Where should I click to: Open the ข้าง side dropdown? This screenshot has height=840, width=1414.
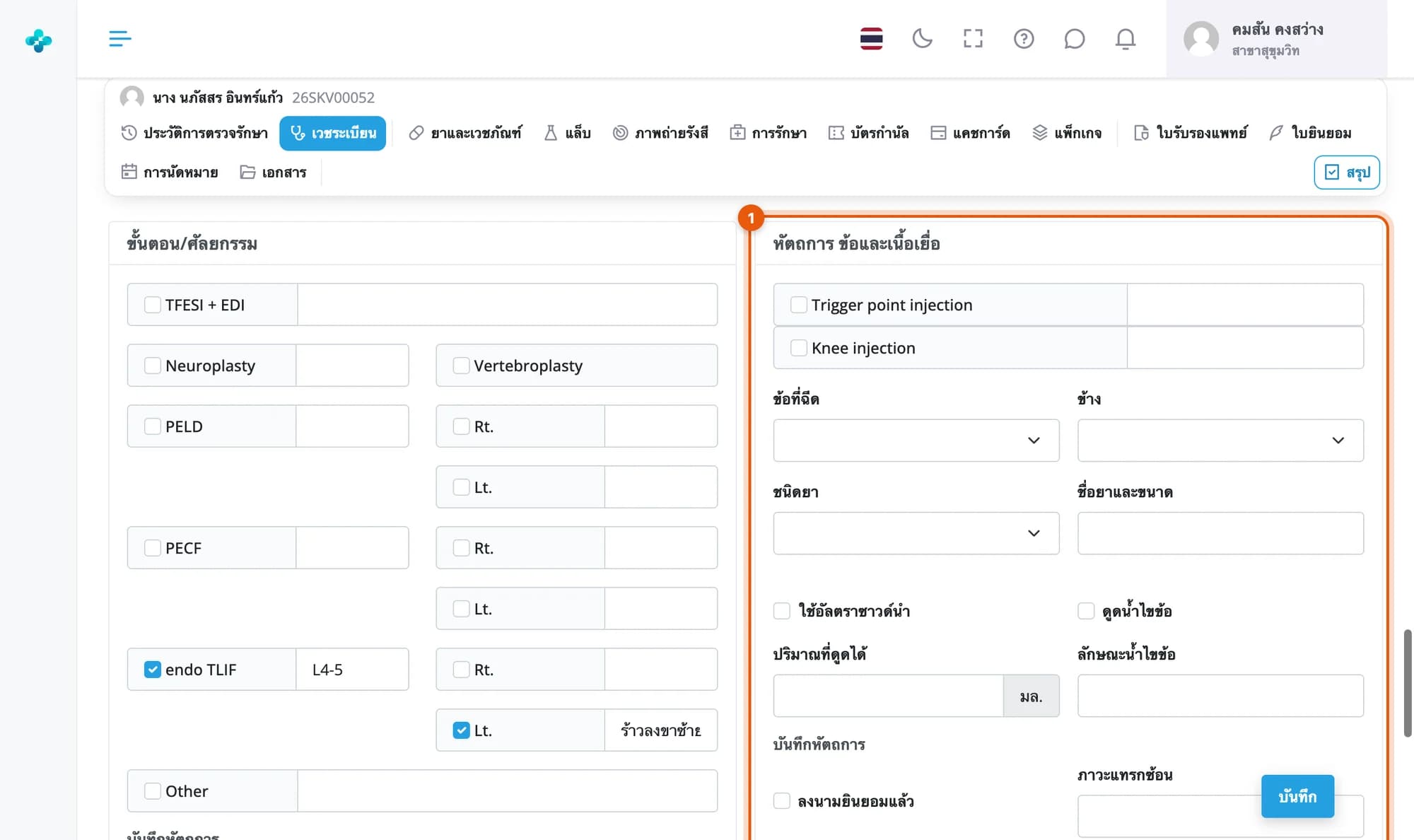coord(1220,441)
